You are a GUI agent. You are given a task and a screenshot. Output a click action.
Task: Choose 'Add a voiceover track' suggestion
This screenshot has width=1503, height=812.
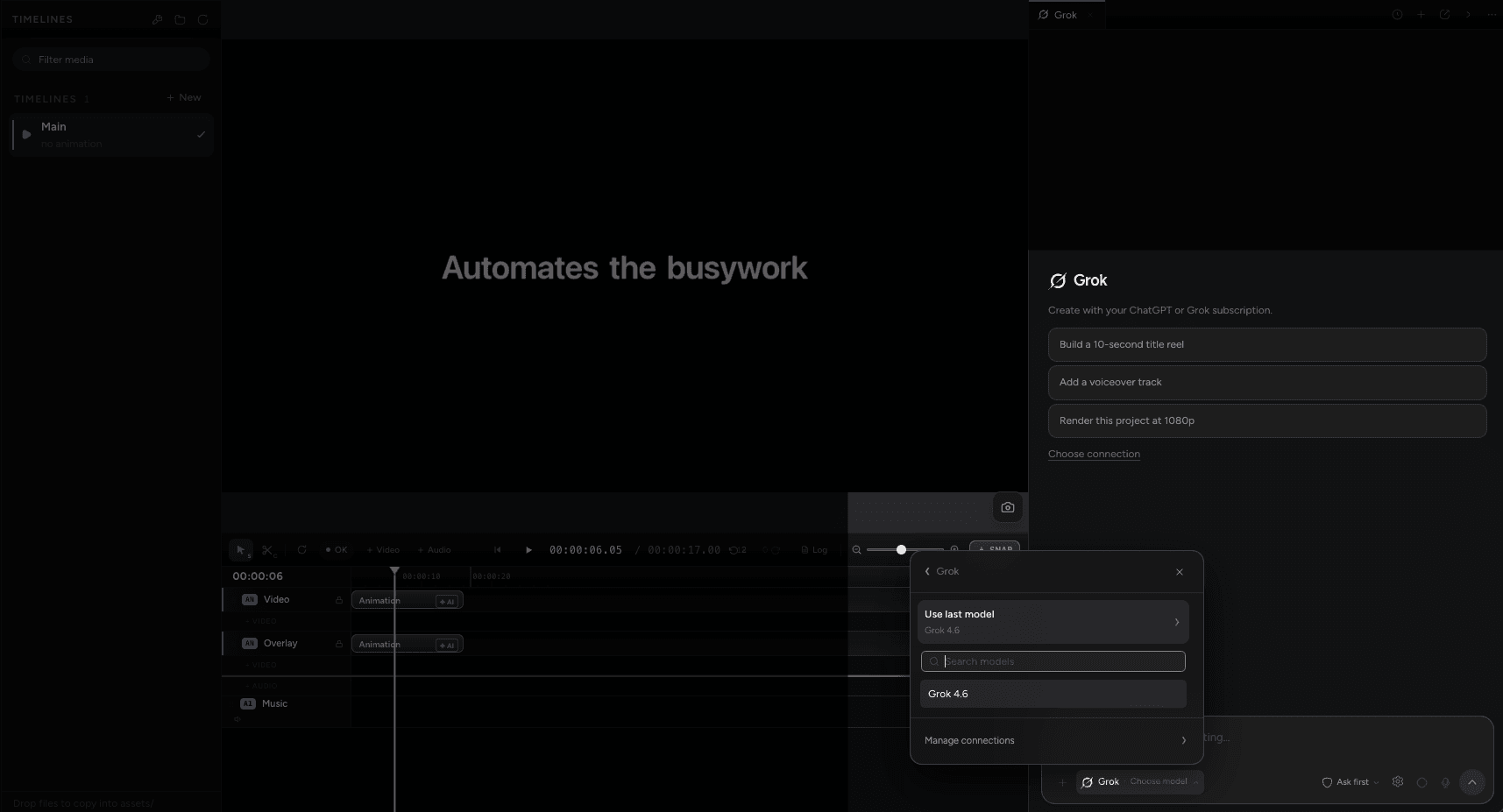(1267, 382)
